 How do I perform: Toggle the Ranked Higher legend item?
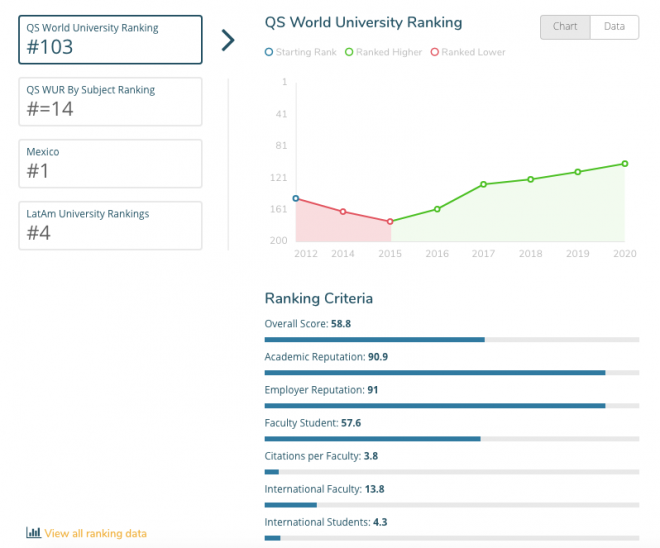pos(383,52)
